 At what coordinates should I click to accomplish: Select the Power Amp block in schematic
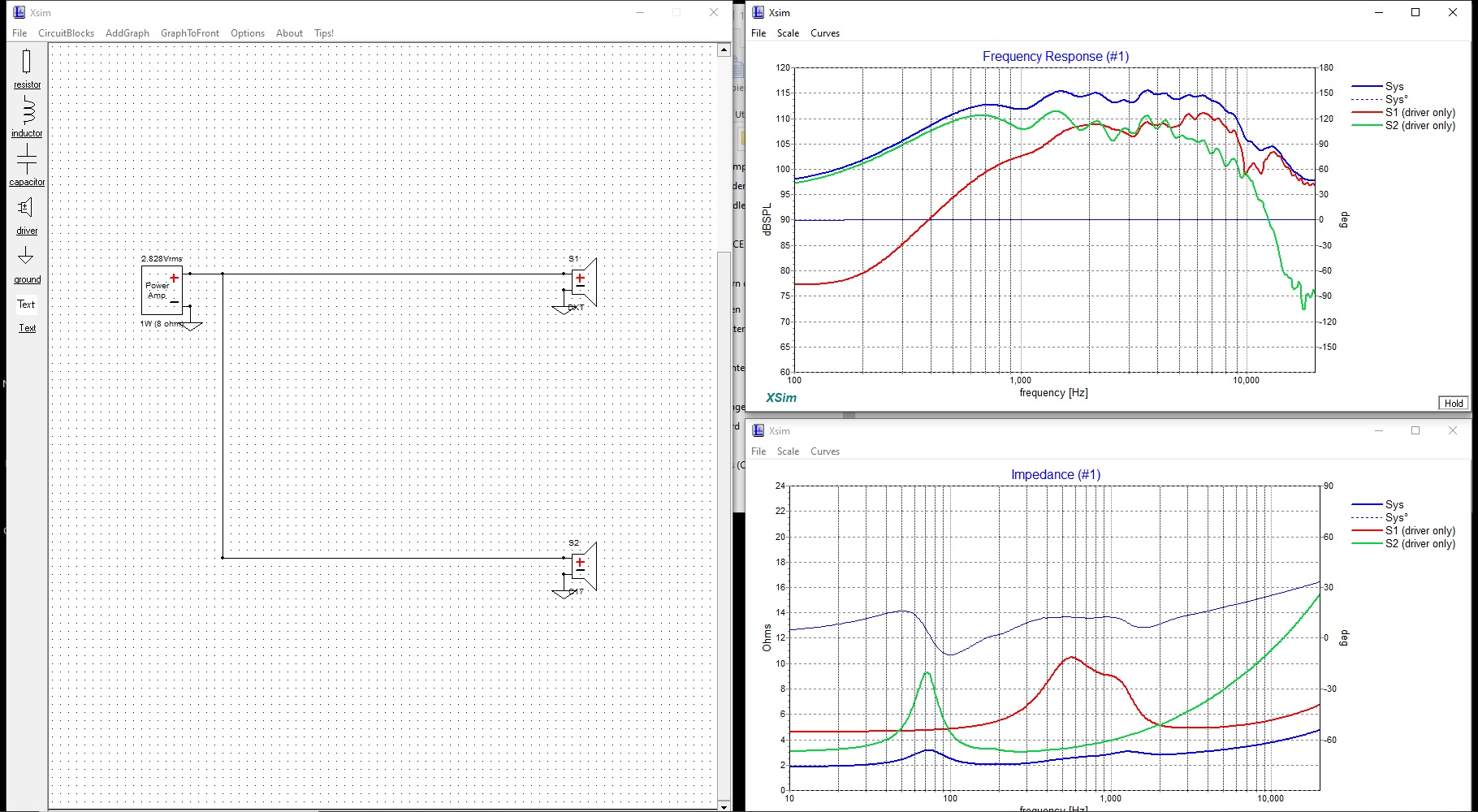coord(162,290)
